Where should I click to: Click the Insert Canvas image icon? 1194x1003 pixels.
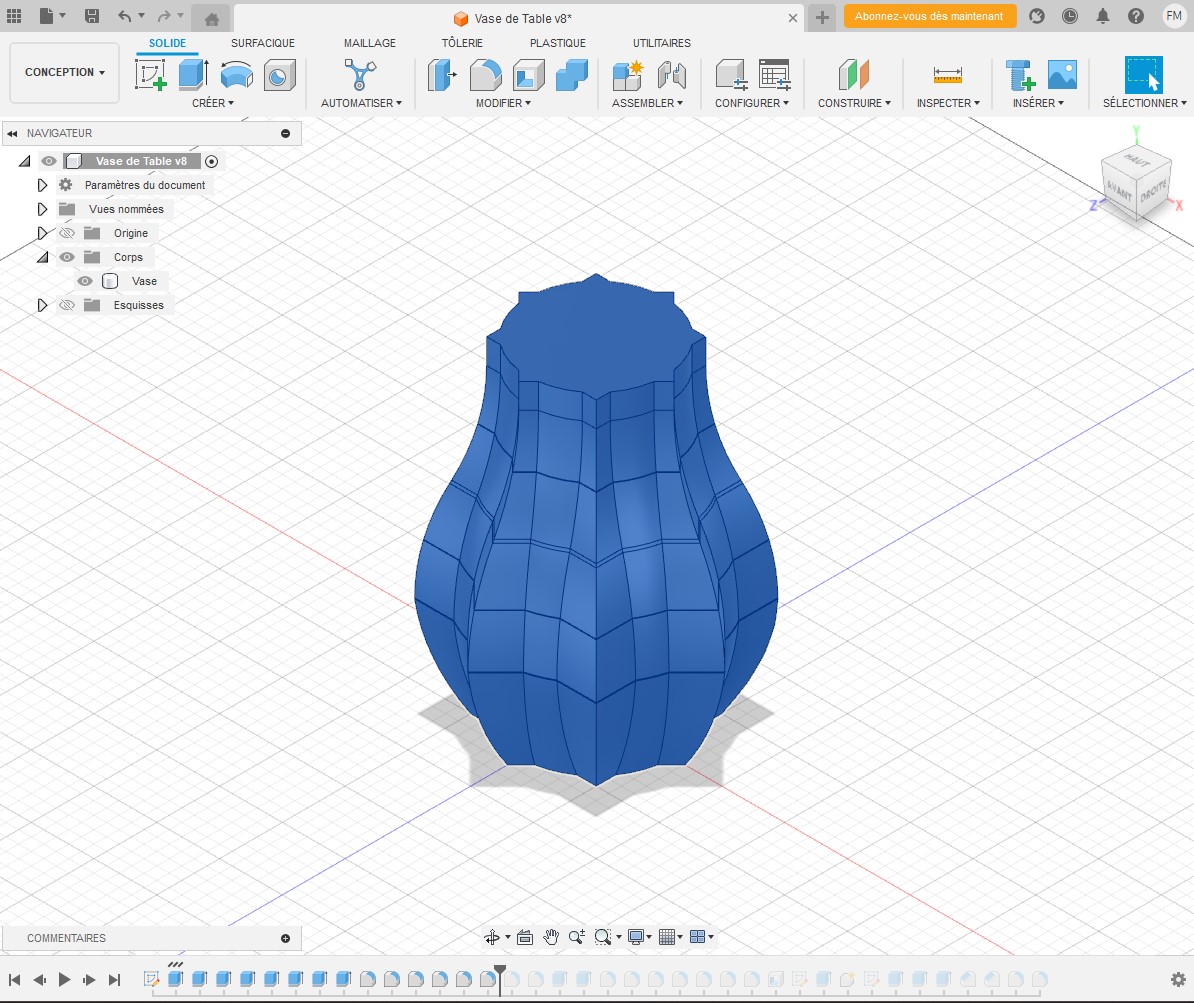(x=1061, y=75)
